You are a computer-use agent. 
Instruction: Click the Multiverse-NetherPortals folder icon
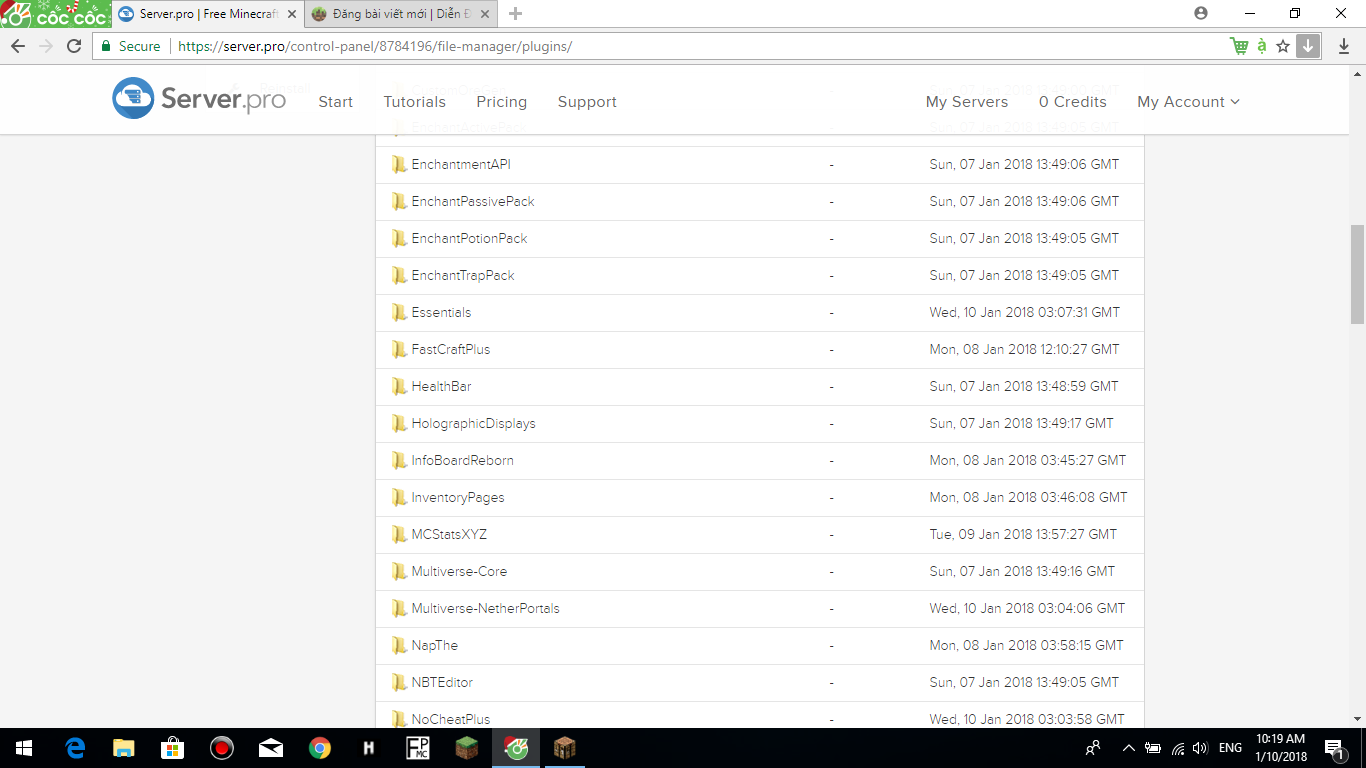click(399, 608)
